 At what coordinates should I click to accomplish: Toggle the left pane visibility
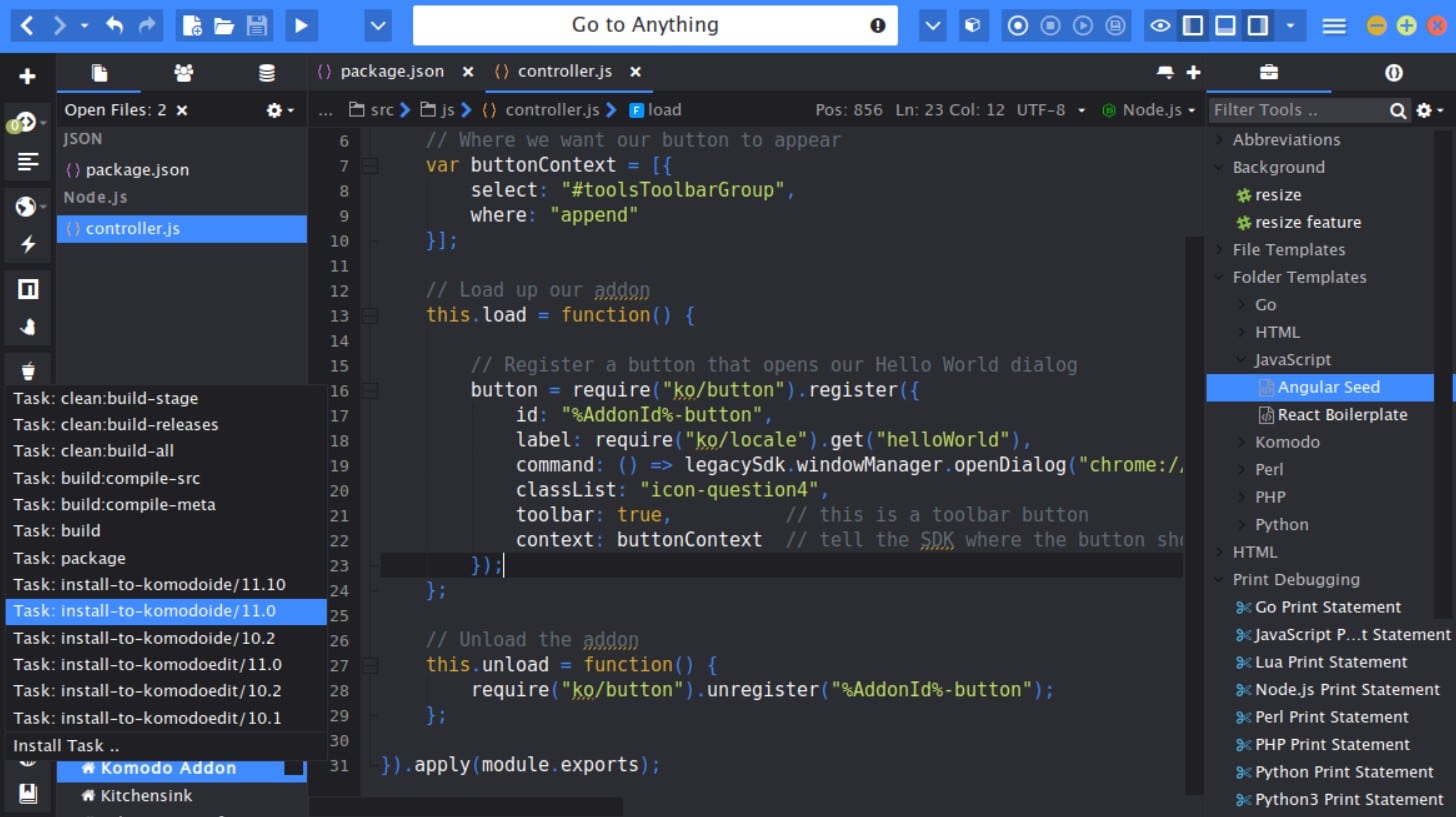(x=1193, y=26)
